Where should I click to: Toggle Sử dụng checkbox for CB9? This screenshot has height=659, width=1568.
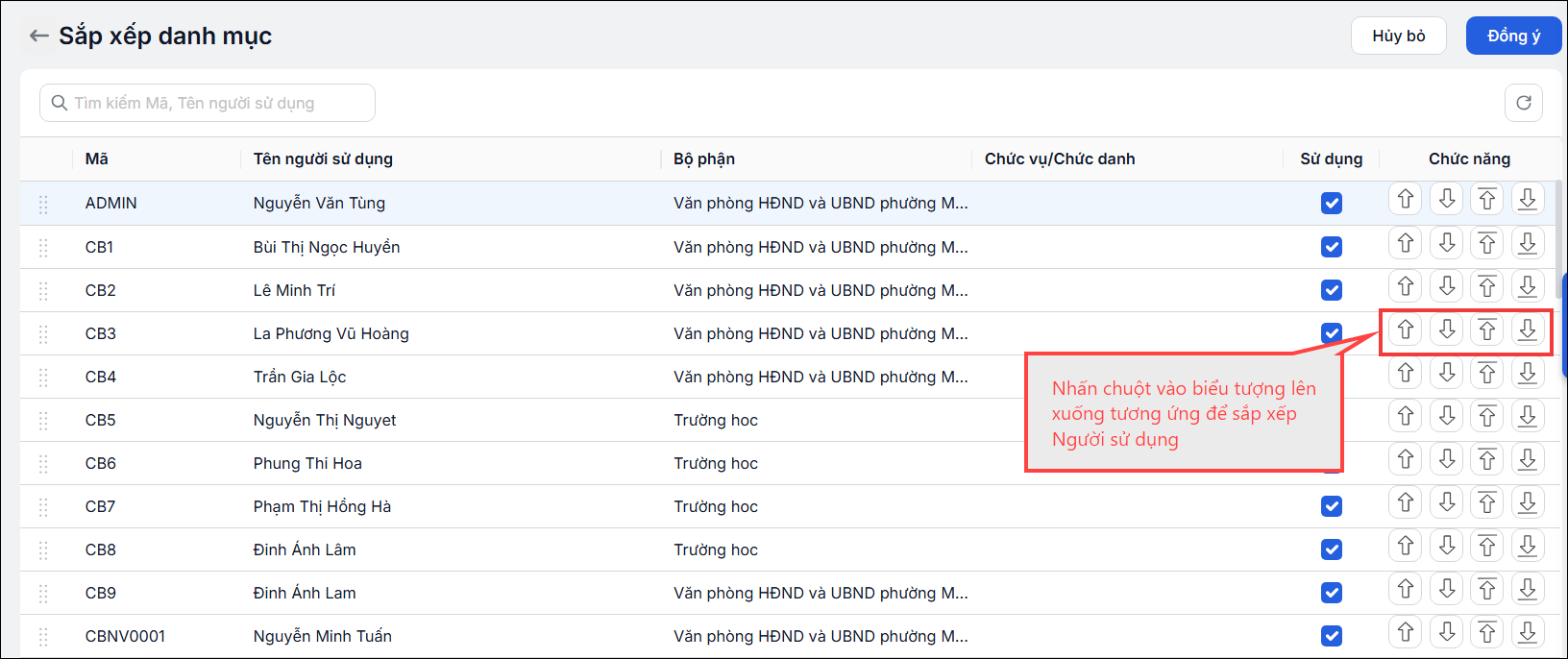click(1332, 593)
